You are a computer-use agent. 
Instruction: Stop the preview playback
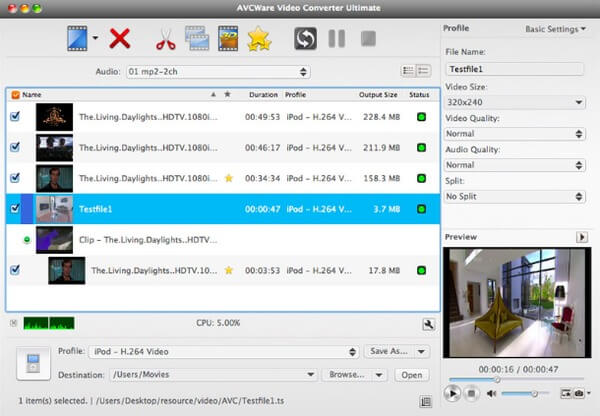click(471, 393)
